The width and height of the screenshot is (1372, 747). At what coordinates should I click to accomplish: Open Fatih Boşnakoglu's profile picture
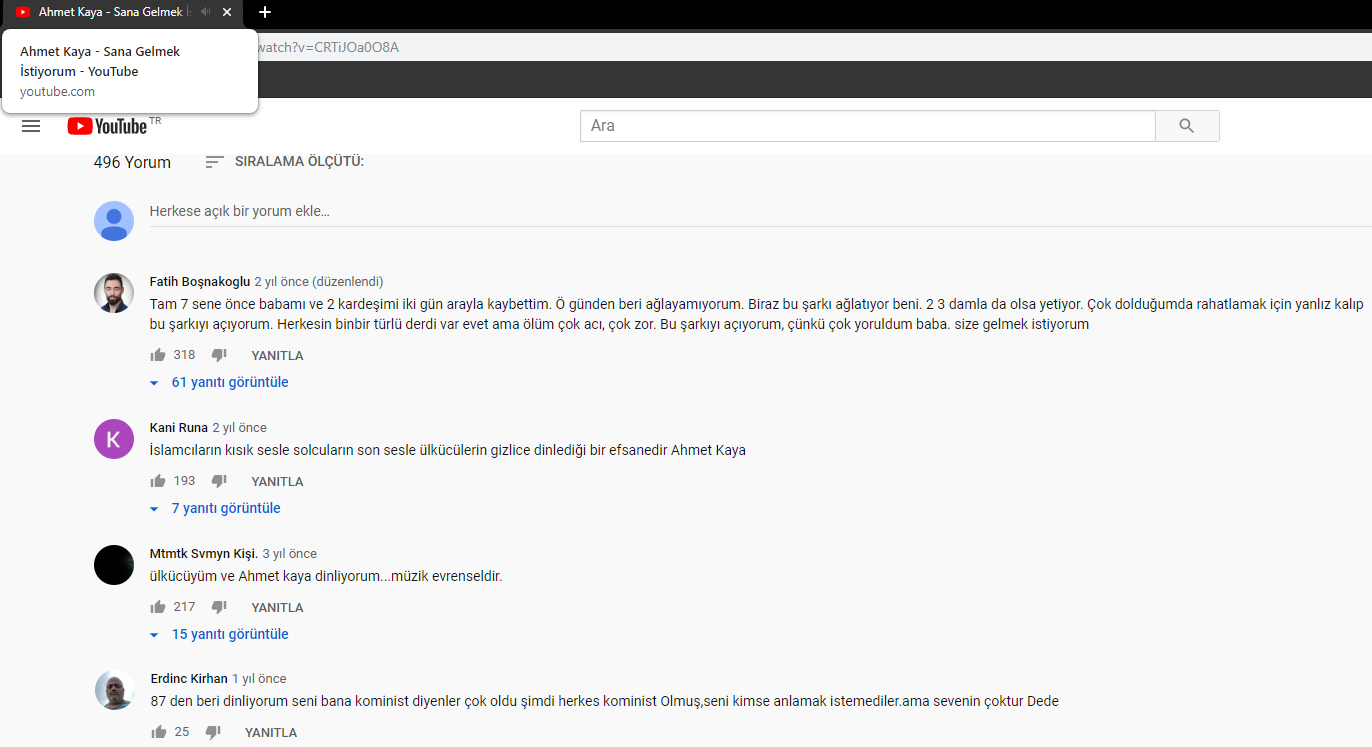tap(114, 293)
